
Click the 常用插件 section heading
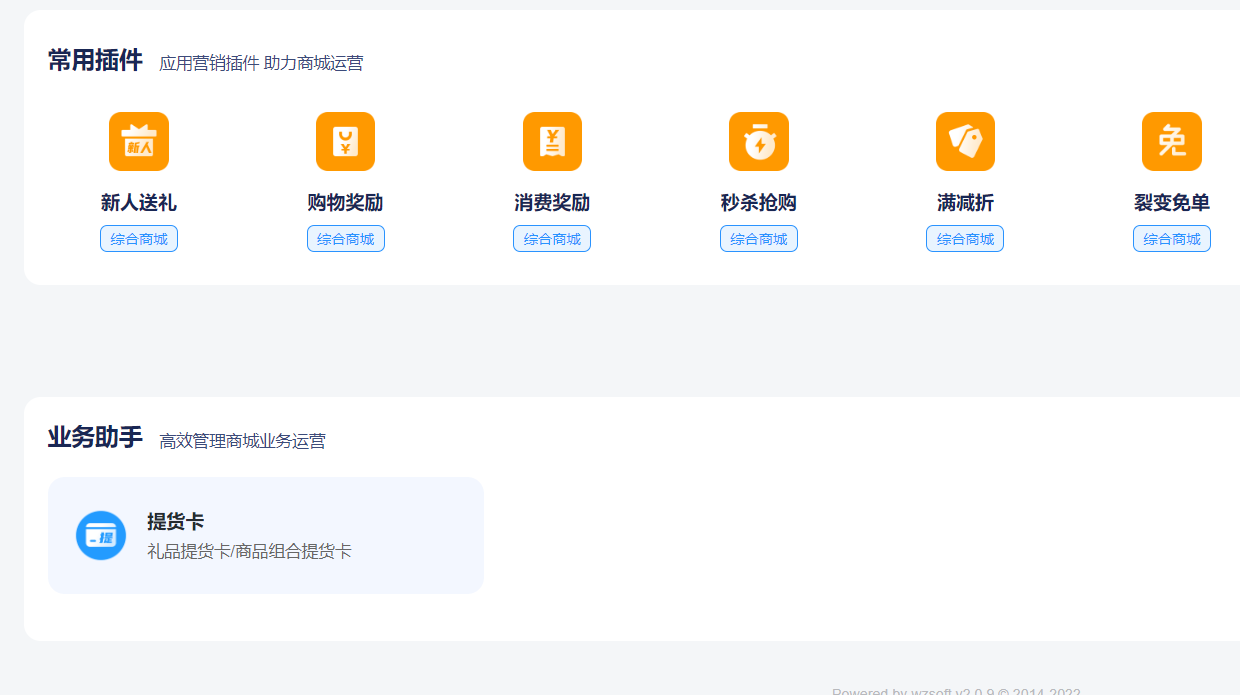pos(95,60)
